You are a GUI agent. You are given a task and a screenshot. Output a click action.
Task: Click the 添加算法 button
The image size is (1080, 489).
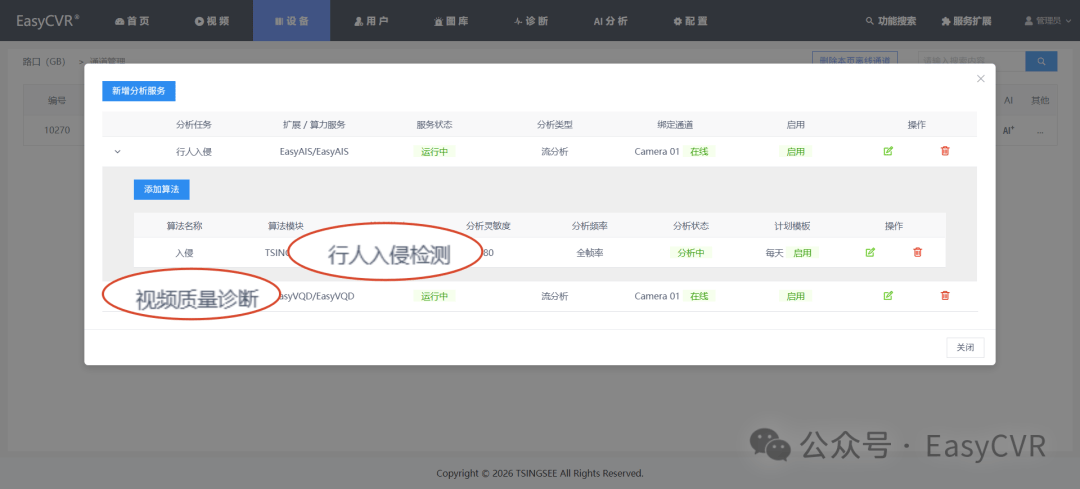[x=161, y=189]
